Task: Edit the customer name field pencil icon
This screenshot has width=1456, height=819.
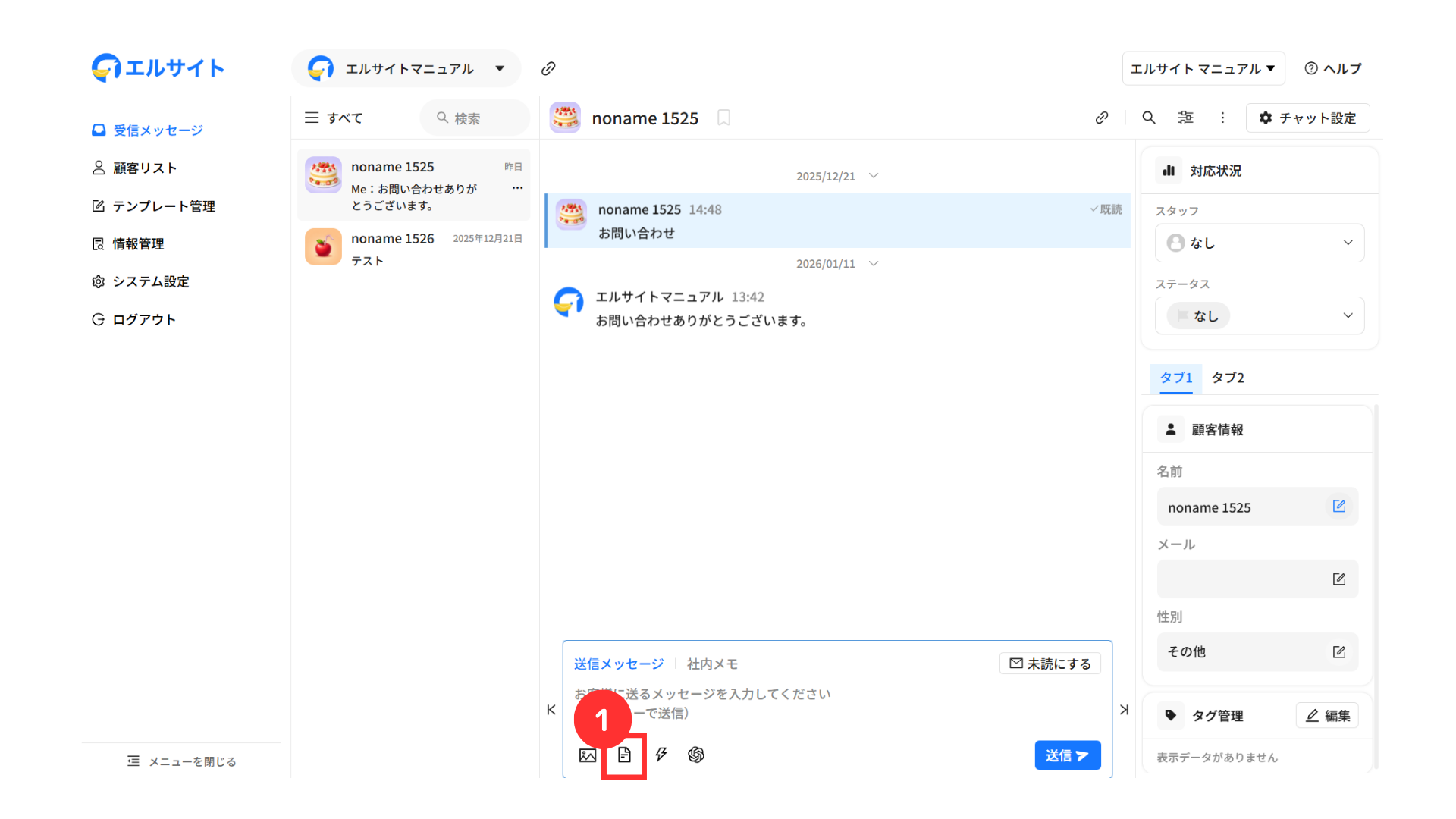Action: point(1338,507)
